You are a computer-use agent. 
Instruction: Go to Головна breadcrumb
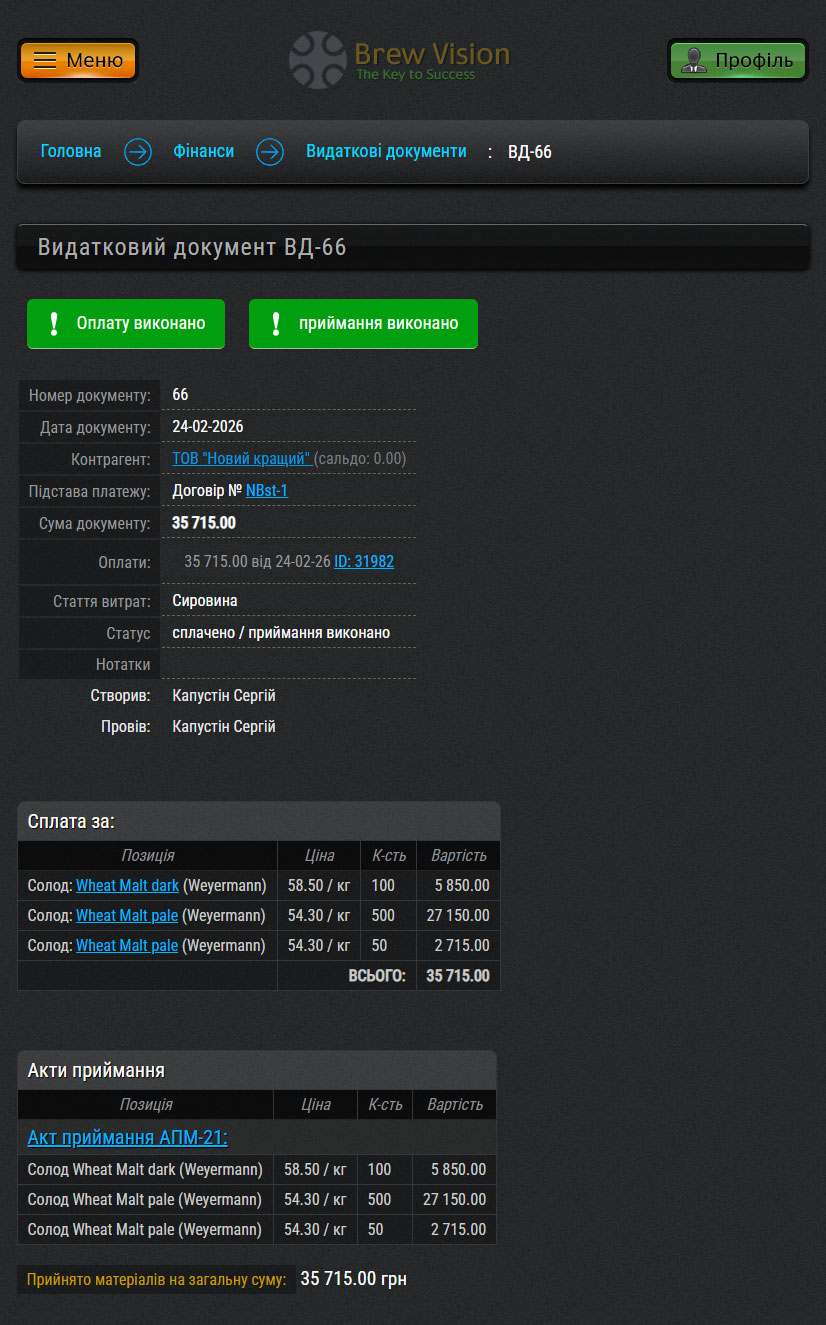71,152
